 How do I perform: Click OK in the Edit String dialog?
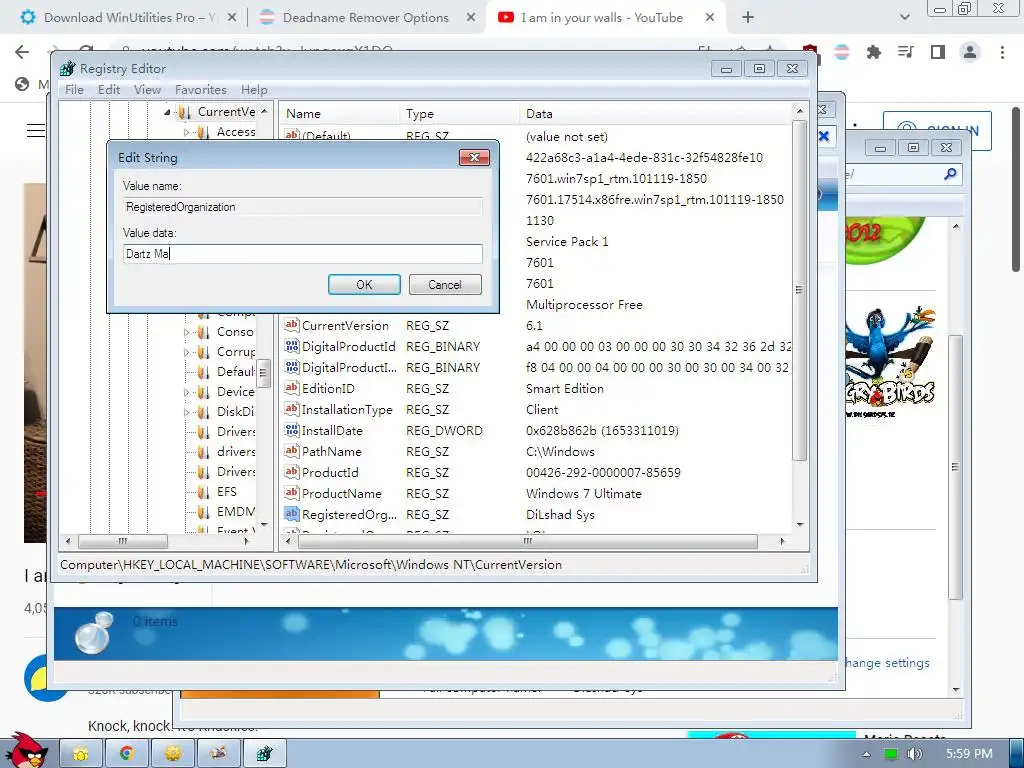[x=364, y=285]
